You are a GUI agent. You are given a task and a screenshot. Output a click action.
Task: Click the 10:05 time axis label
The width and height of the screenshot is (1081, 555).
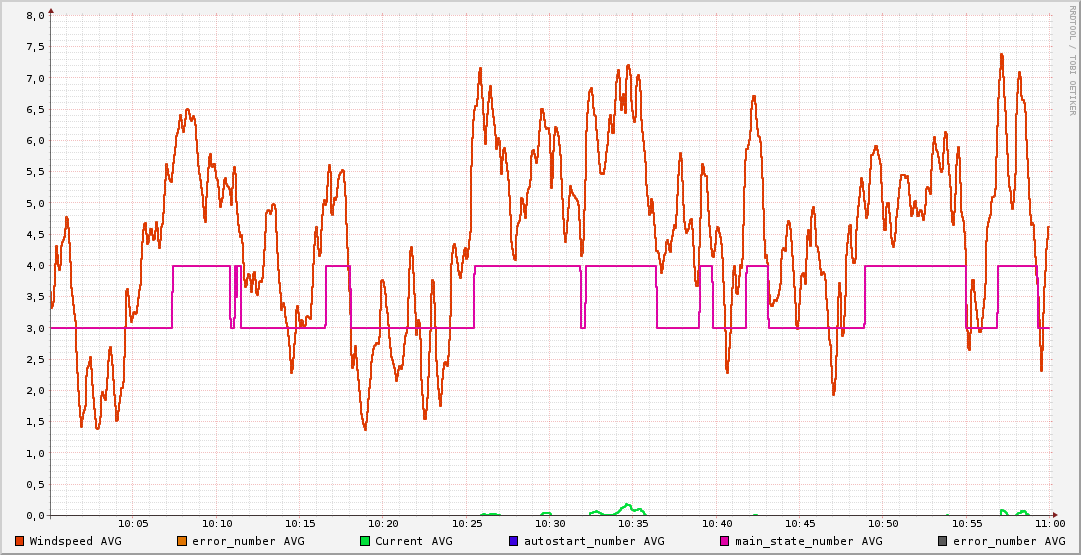pyautogui.click(x=133, y=523)
